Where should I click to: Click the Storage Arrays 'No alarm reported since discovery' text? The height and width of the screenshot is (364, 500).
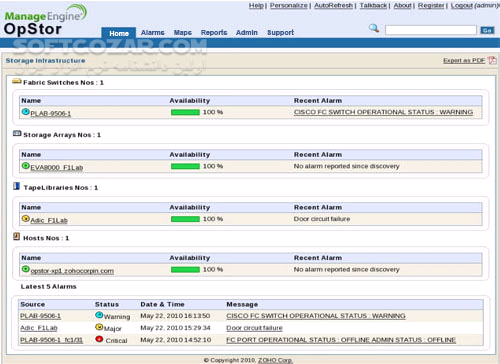tap(346, 166)
